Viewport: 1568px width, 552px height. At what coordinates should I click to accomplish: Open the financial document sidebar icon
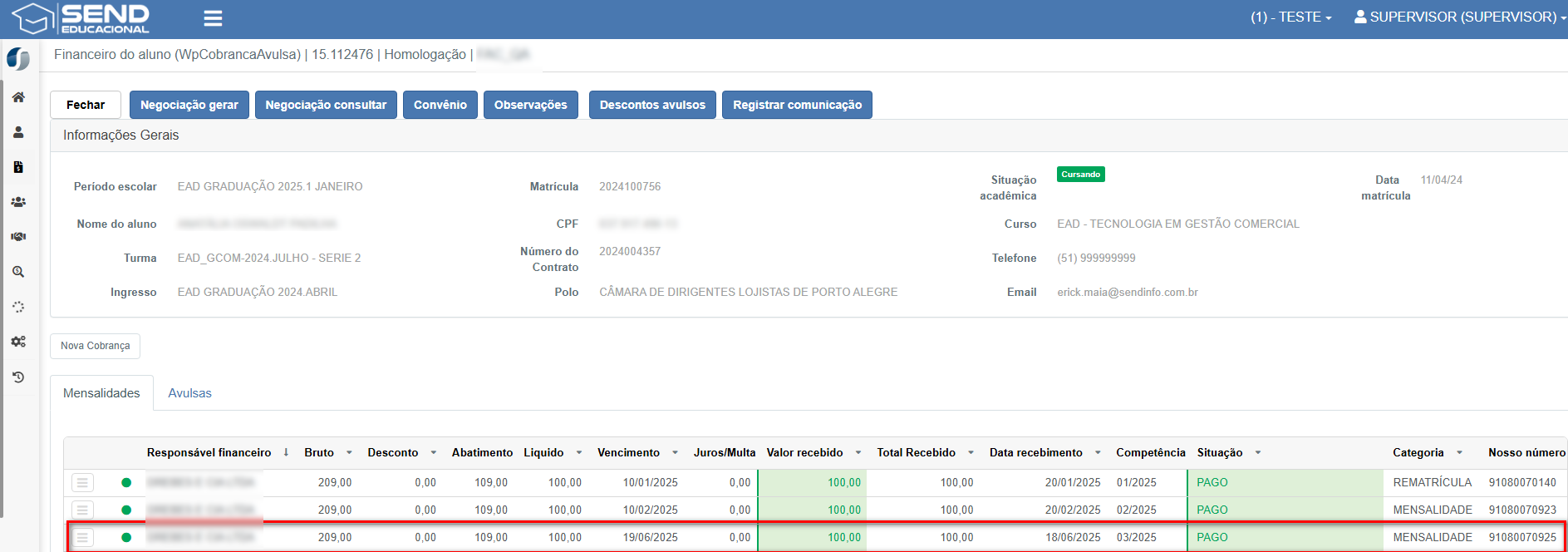coord(18,167)
